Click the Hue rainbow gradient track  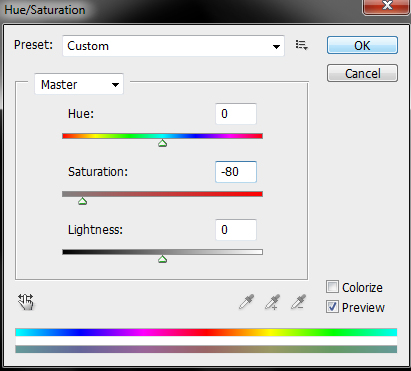[162, 136]
